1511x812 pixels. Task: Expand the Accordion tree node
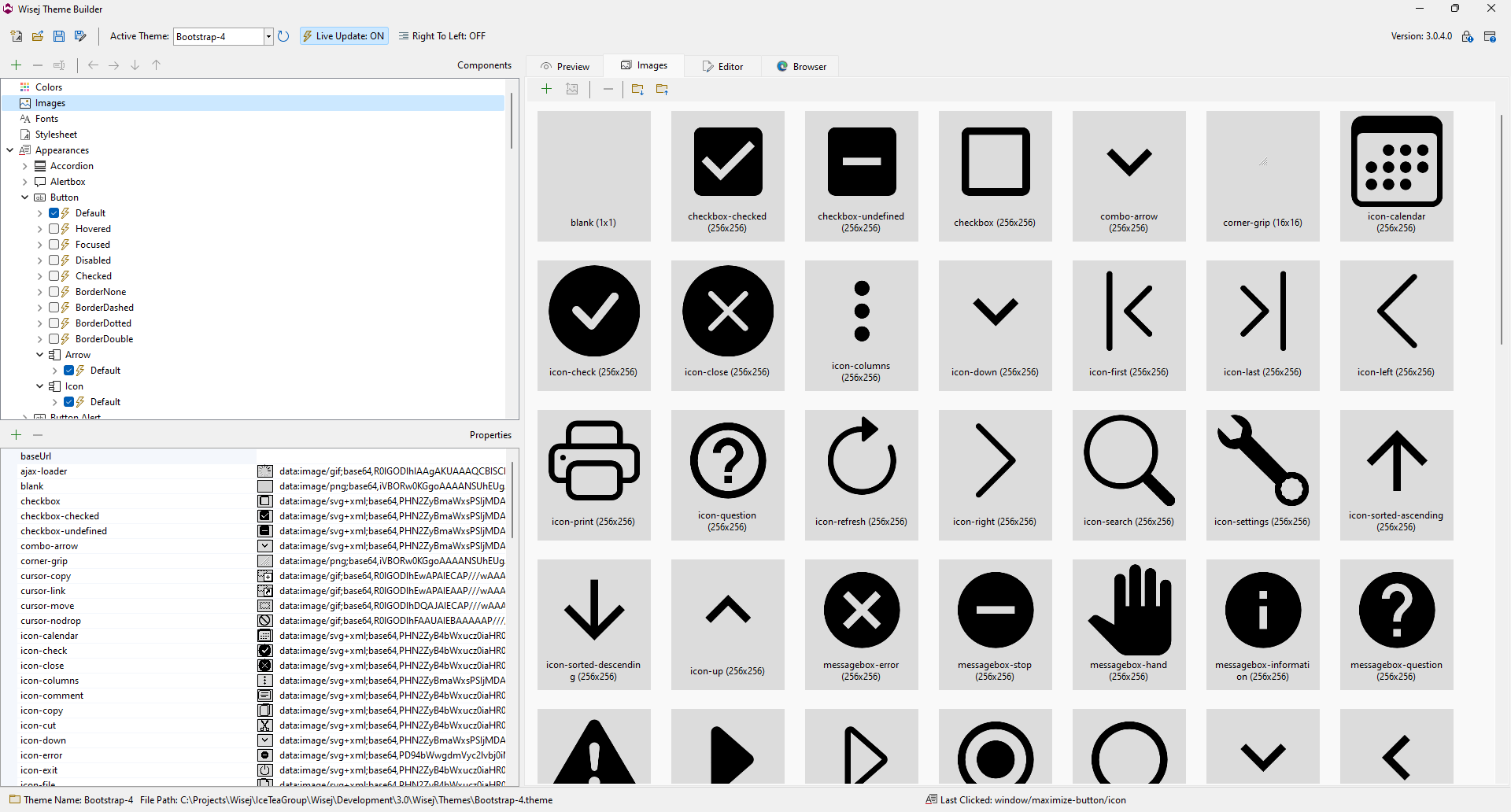click(24, 166)
